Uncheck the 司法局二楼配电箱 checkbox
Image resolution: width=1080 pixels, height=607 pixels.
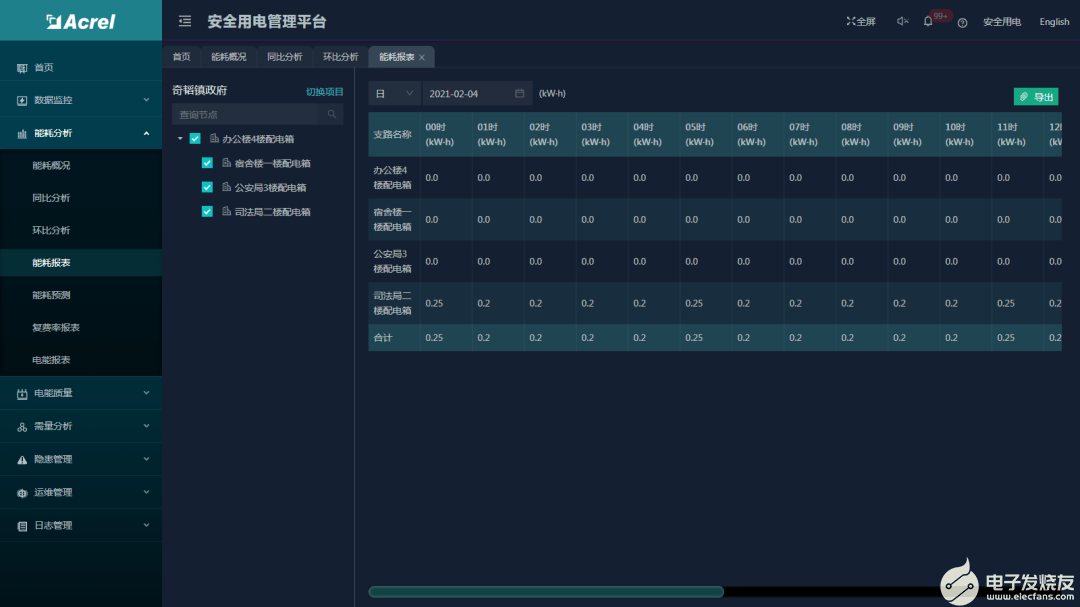coord(207,212)
